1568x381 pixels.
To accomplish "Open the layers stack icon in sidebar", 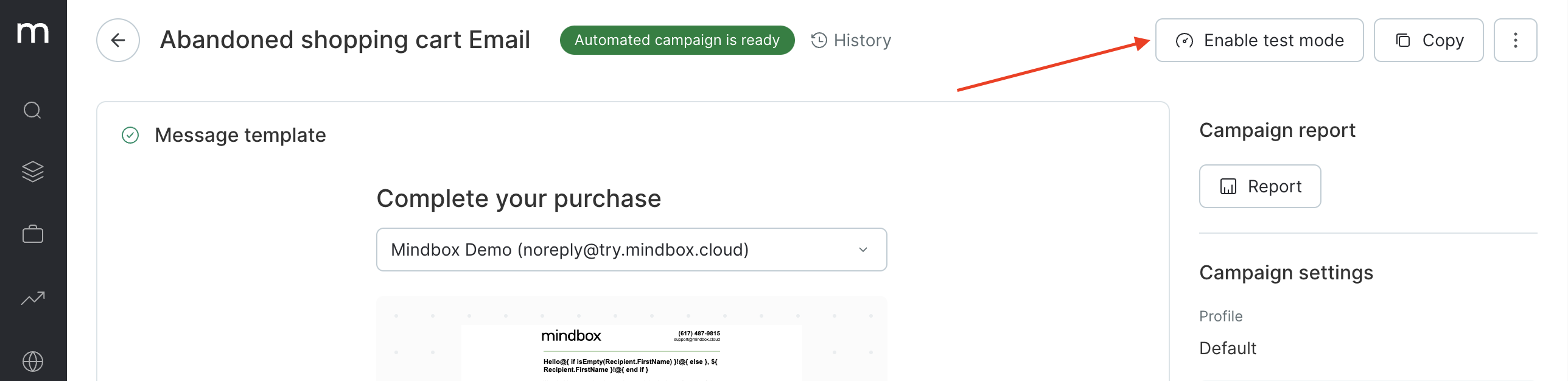I will coord(33,172).
